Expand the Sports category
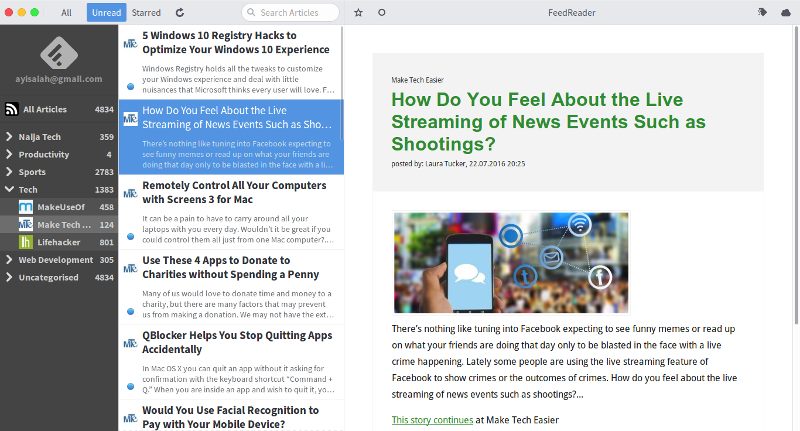 pos(9,172)
